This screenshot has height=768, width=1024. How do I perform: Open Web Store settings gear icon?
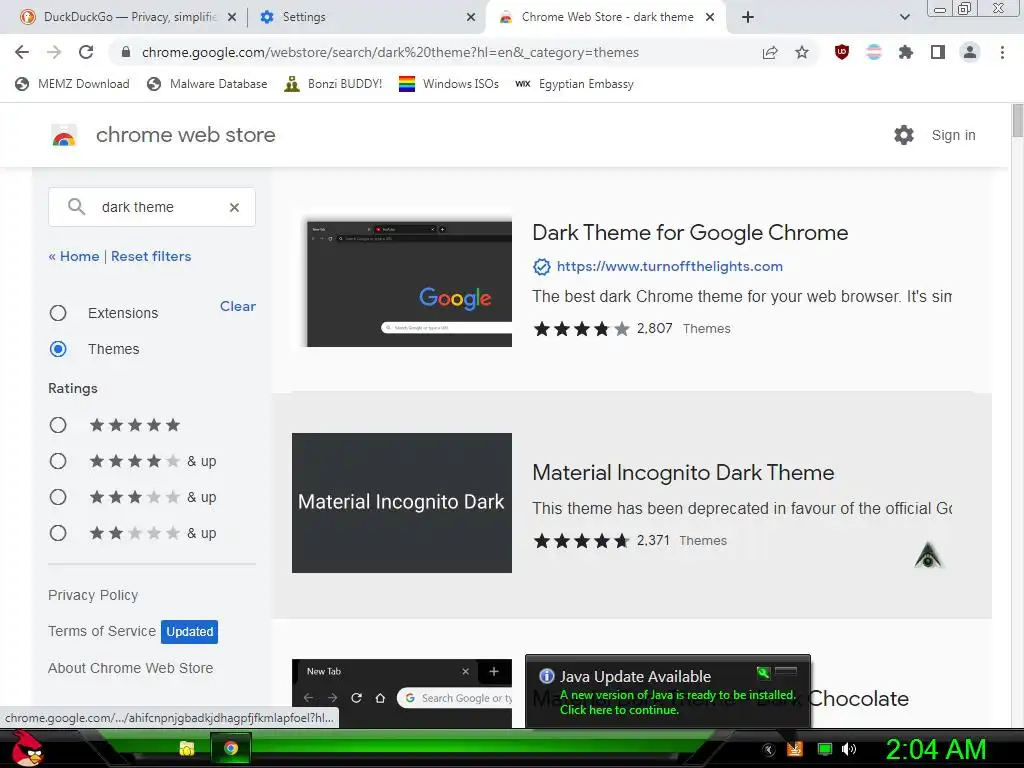coord(904,135)
